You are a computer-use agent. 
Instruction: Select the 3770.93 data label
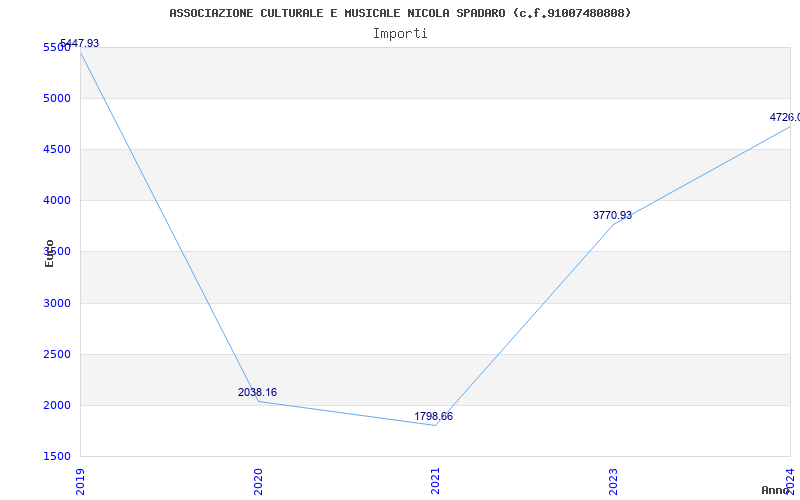click(612, 215)
